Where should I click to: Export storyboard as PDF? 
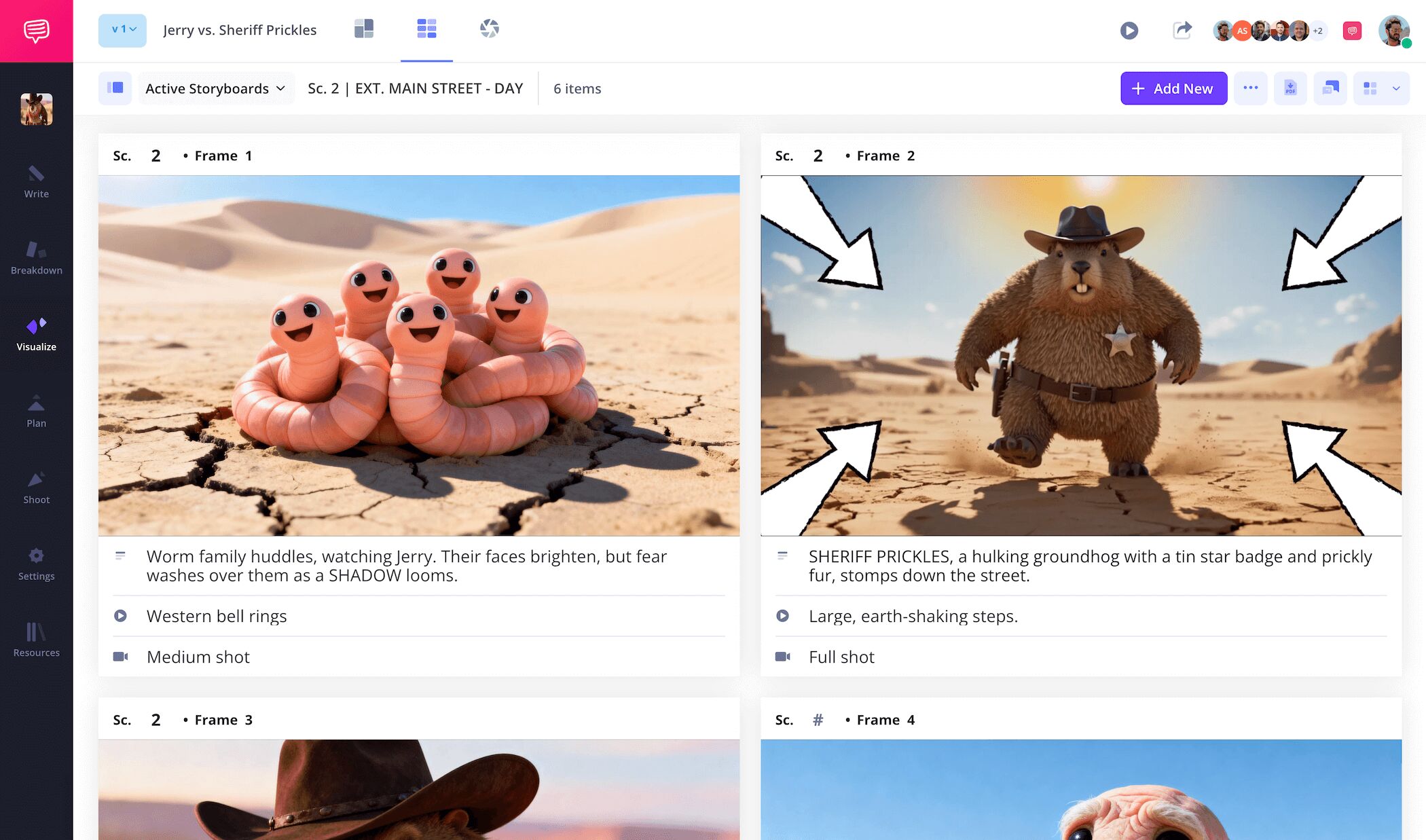coord(1290,88)
